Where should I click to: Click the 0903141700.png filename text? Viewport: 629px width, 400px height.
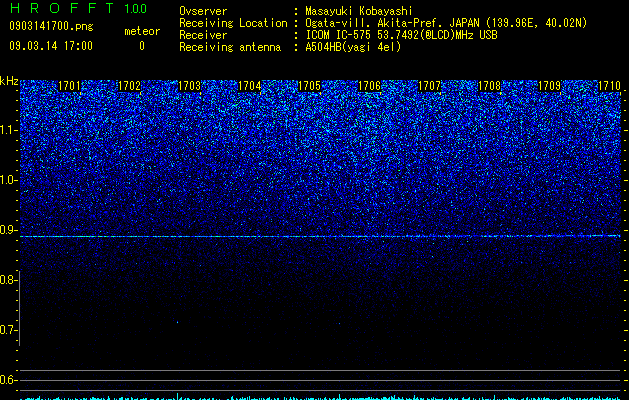click(x=51, y=27)
